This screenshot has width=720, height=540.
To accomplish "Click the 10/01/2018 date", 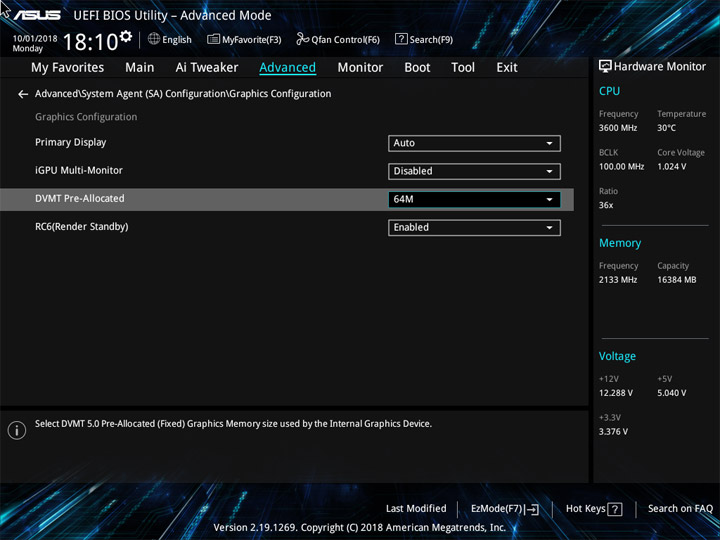I will [x=35, y=39].
